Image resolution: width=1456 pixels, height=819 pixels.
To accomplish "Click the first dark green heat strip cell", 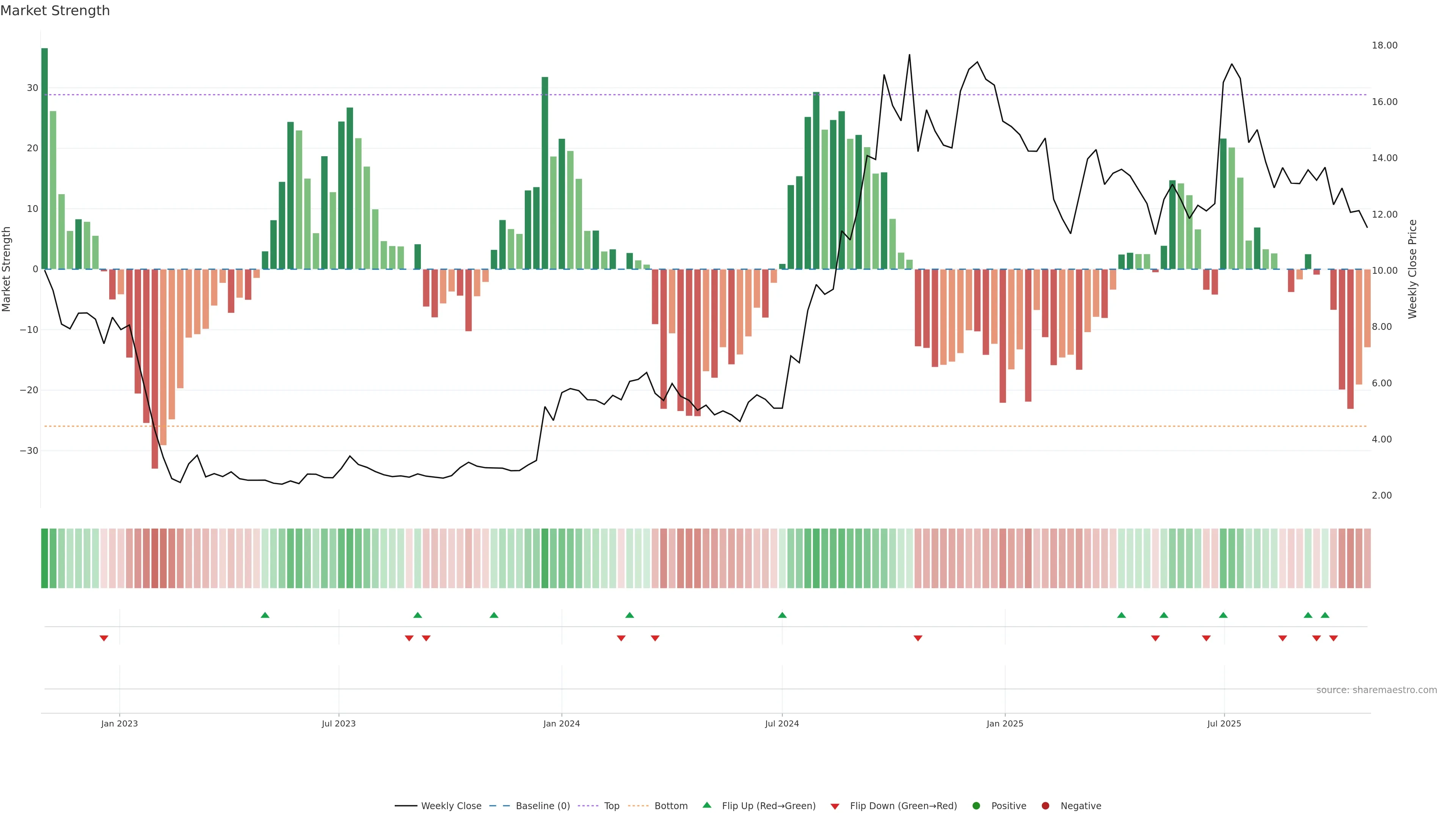I will tap(45, 559).
